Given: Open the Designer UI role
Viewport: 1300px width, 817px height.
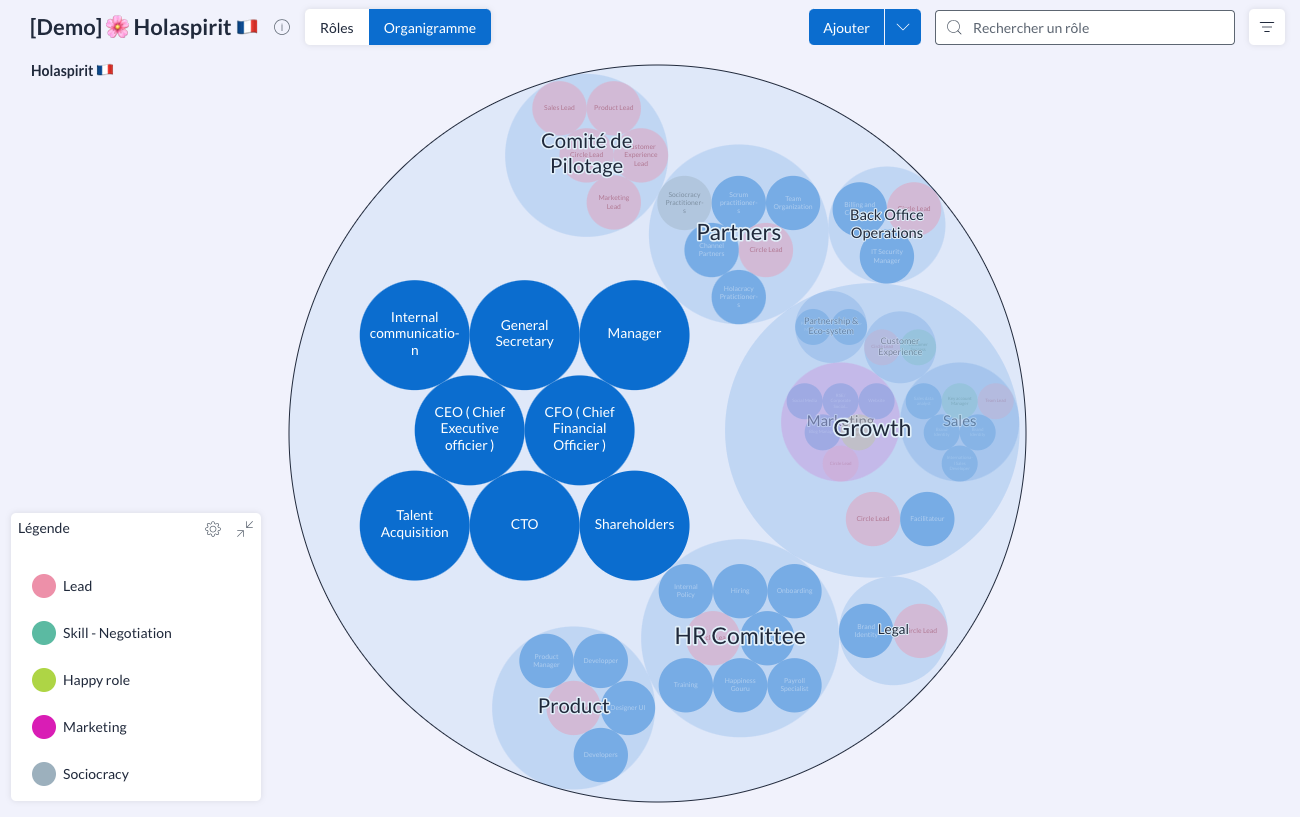Looking at the screenshot, I should [628, 708].
